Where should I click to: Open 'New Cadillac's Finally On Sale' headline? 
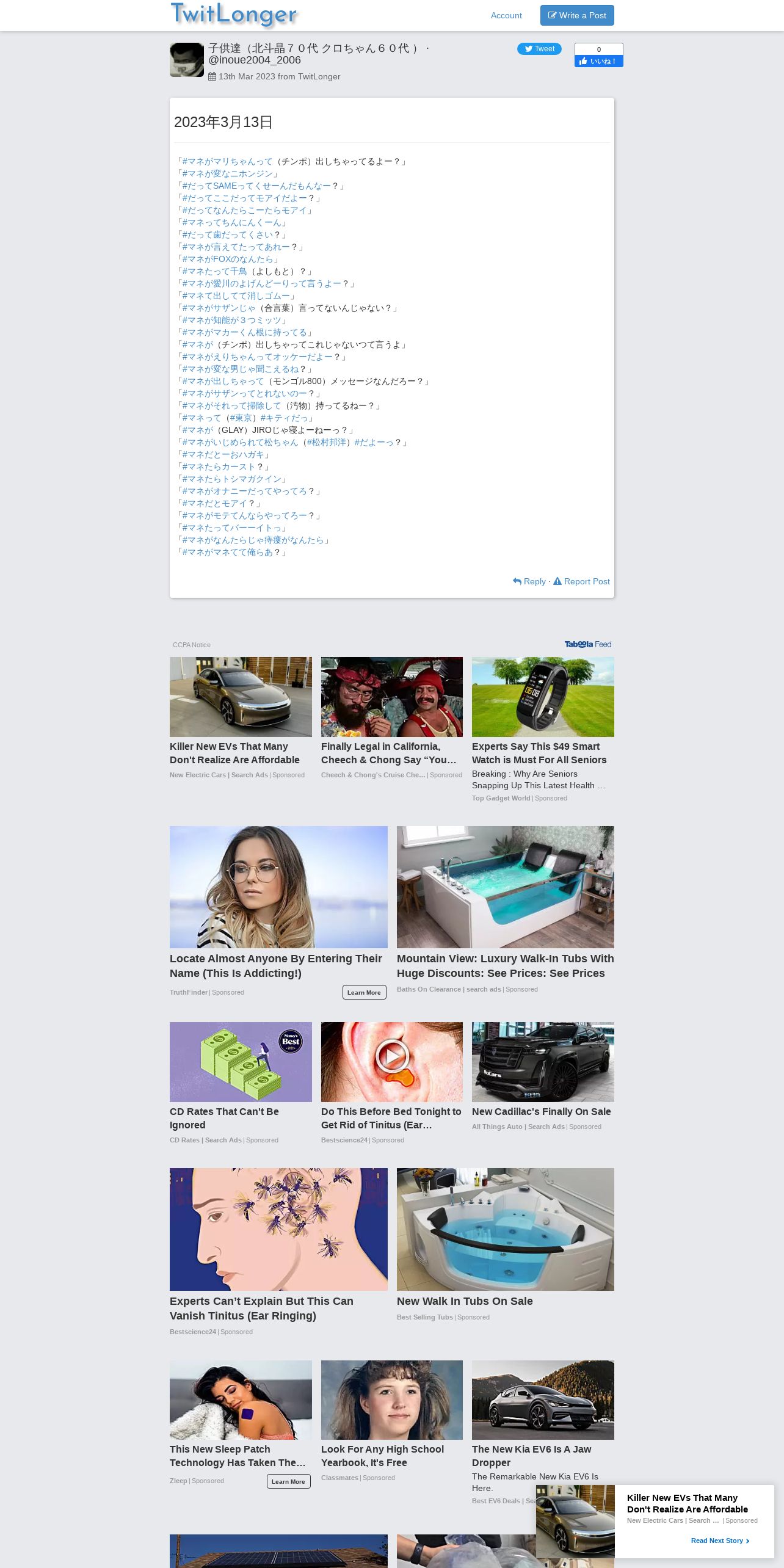point(542,1111)
